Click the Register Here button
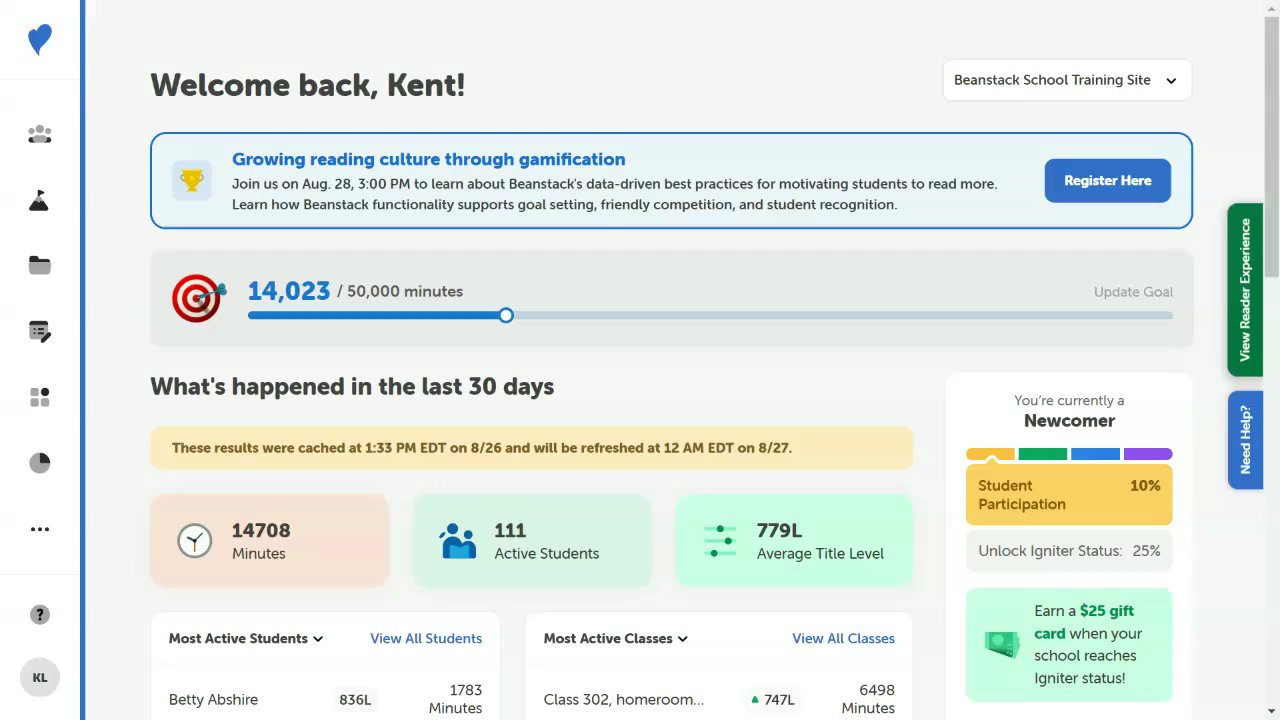Viewport: 1280px width, 720px height. click(x=1107, y=181)
